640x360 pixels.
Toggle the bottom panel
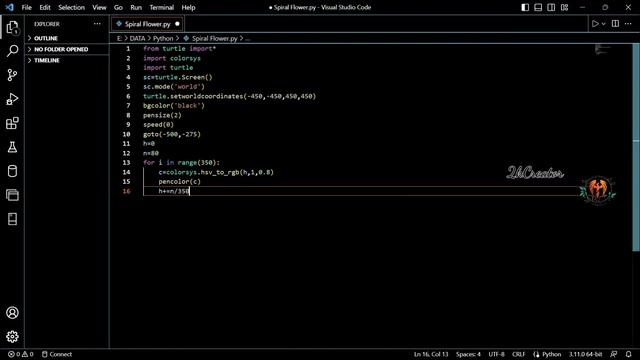[x=538, y=7]
